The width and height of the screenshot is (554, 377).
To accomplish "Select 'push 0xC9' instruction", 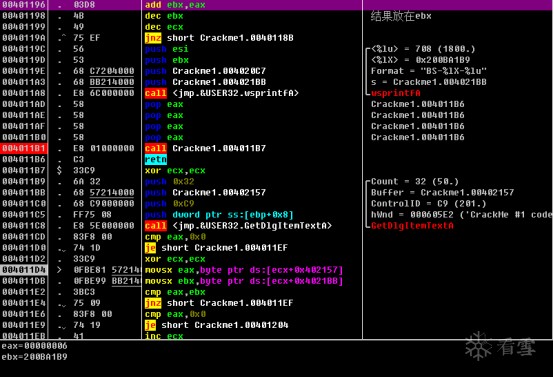I will [x=169, y=204].
